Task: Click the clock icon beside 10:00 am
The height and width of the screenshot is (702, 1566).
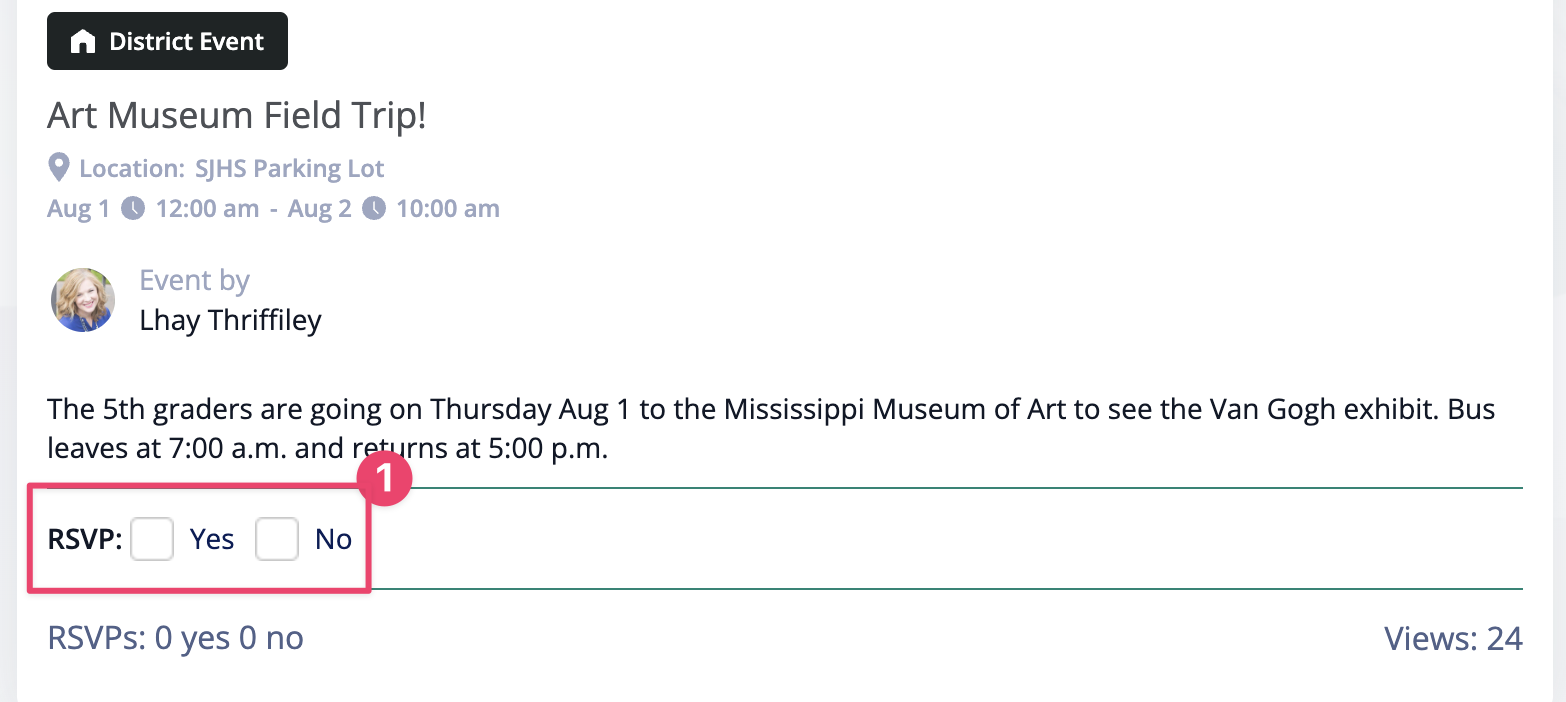Action: click(374, 209)
